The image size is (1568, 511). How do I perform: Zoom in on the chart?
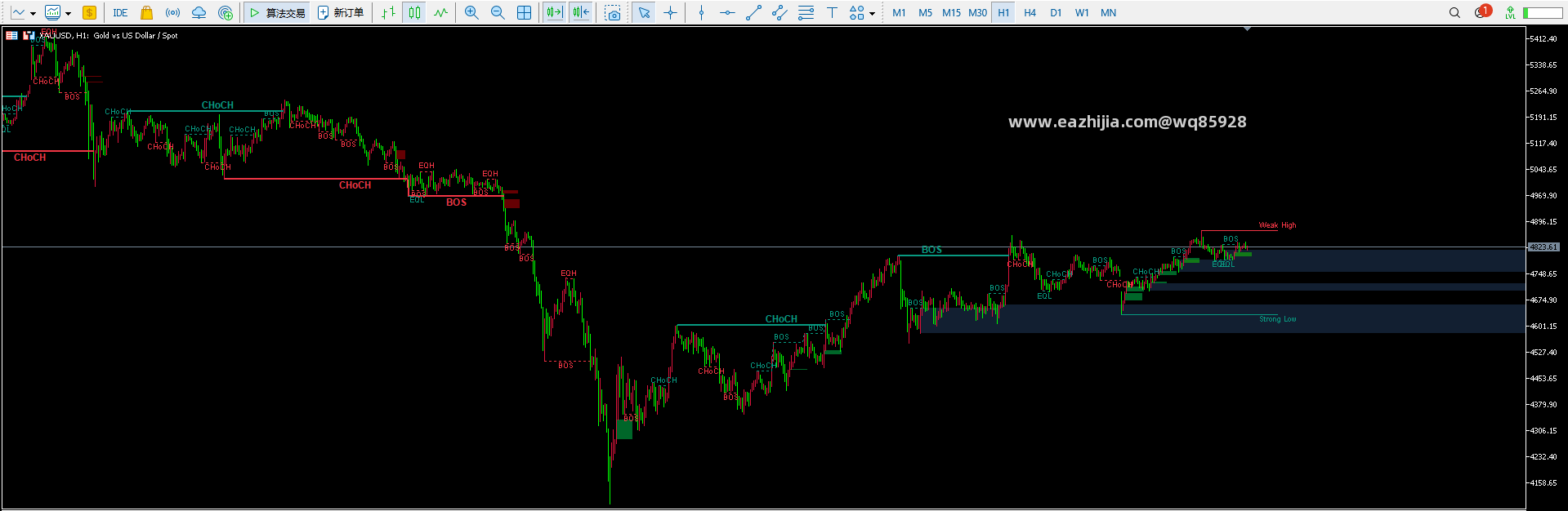tap(471, 12)
